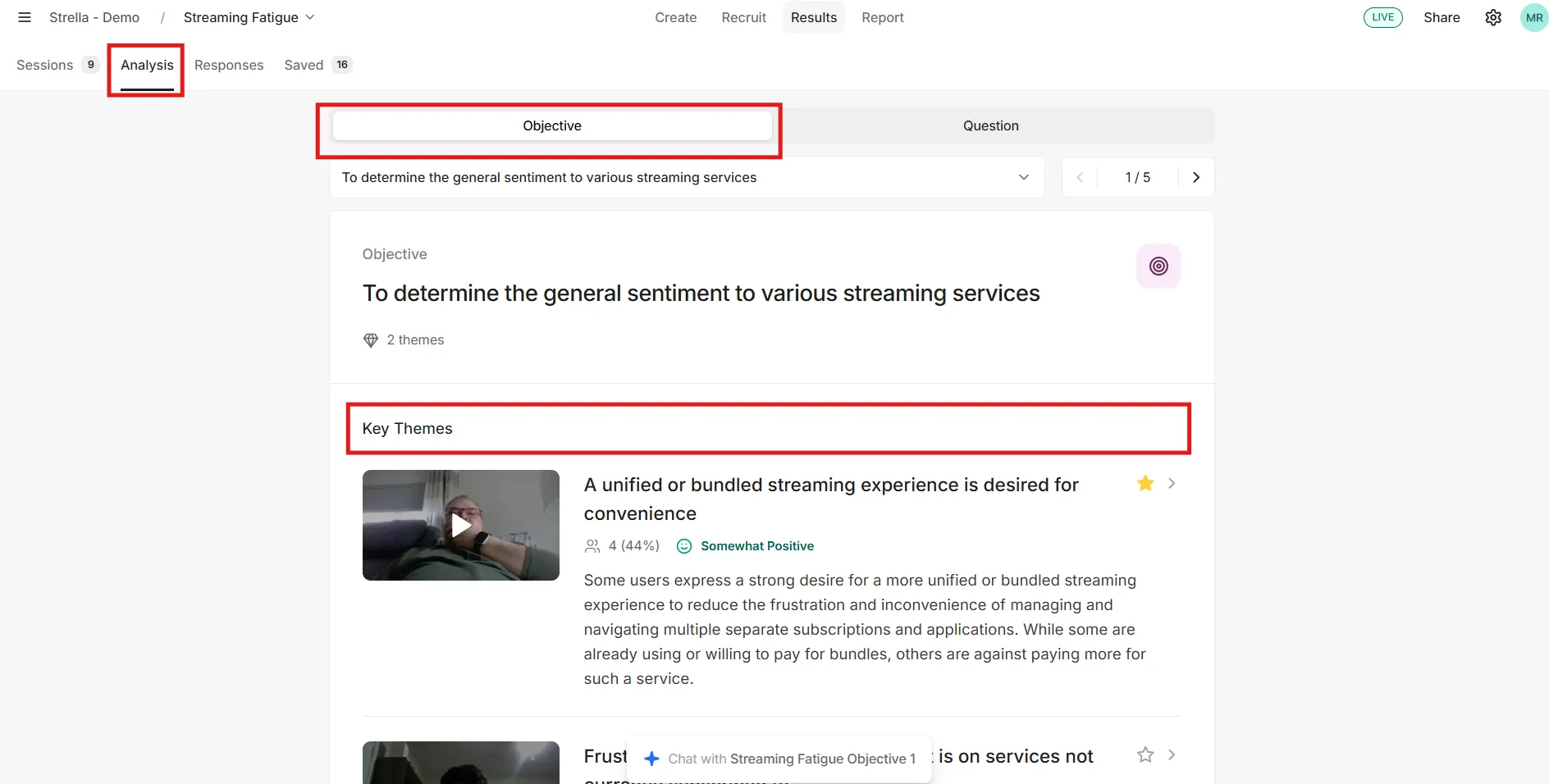The width and height of the screenshot is (1549, 784).
Task: Go to the Recruit section
Action: [743, 17]
